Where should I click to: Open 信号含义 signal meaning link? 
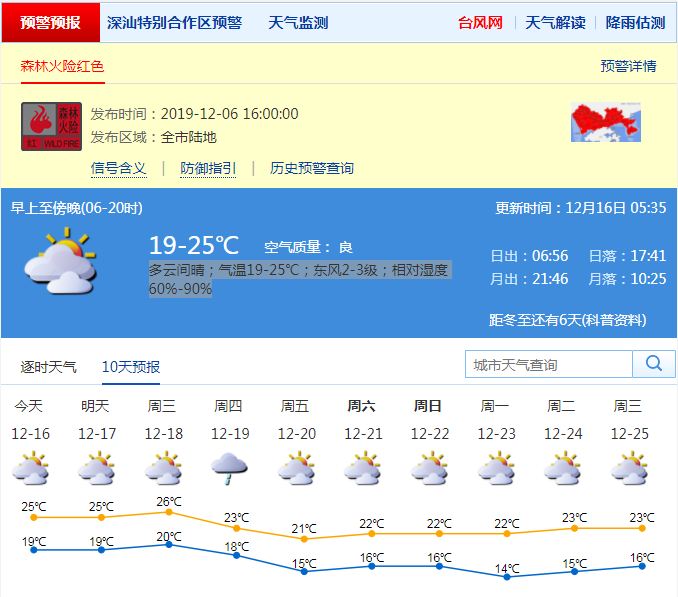tap(119, 168)
